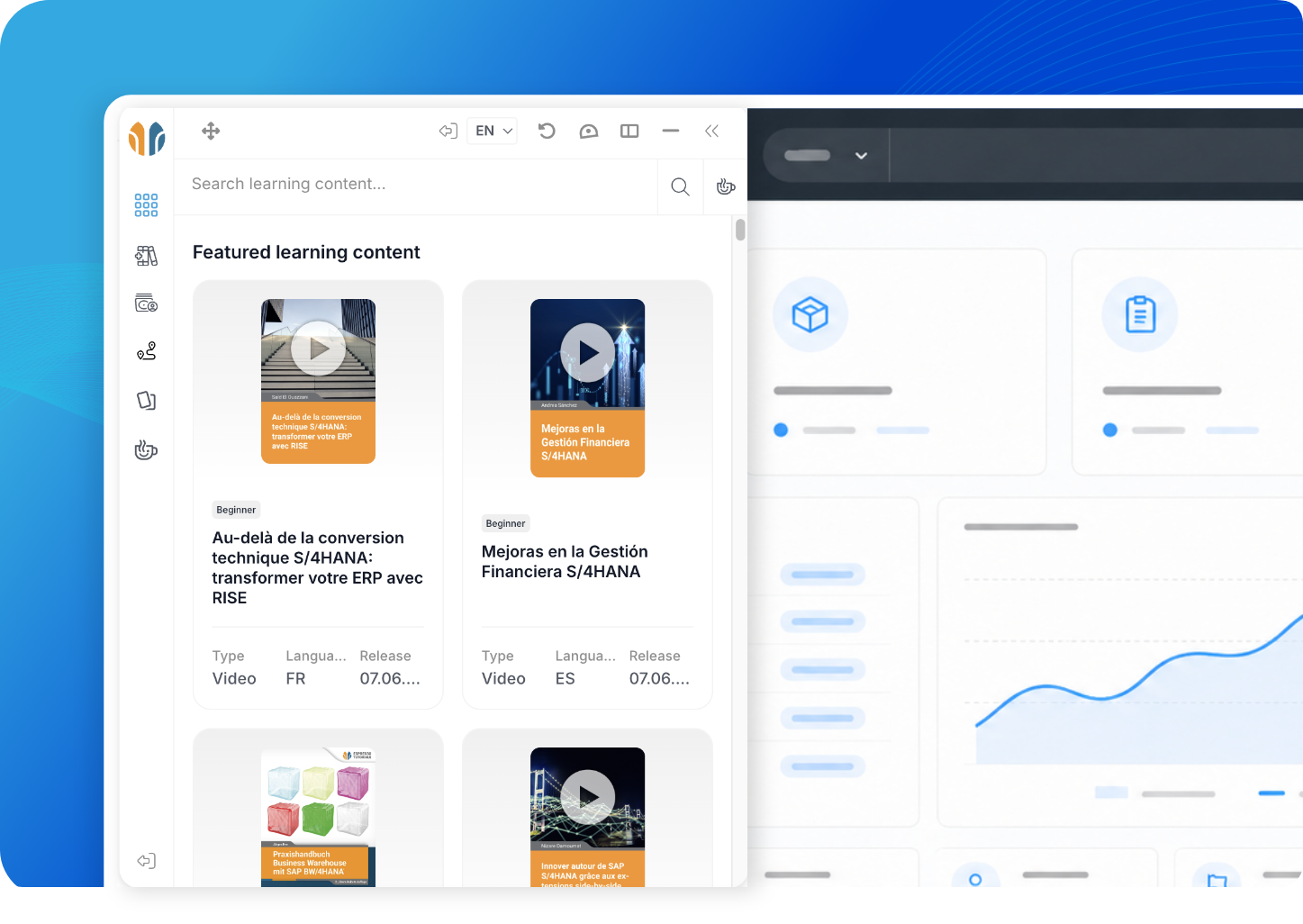This screenshot has height=924, width=1303.
Task: Click the reset circular arrow icon
Action: 547,131
